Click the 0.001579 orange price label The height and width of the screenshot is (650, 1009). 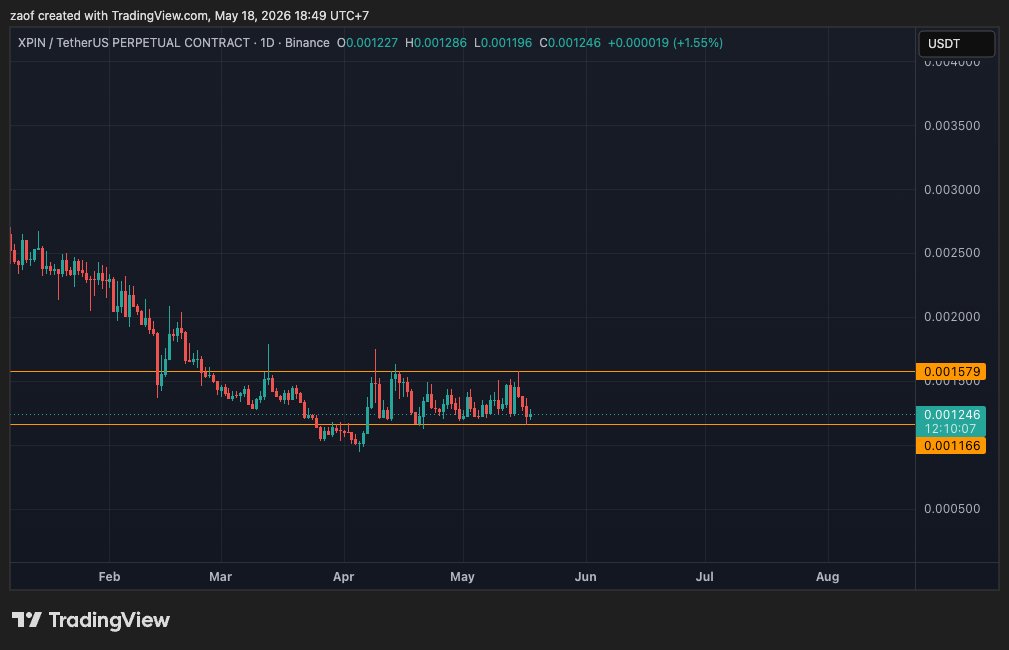tap(951, 371)
